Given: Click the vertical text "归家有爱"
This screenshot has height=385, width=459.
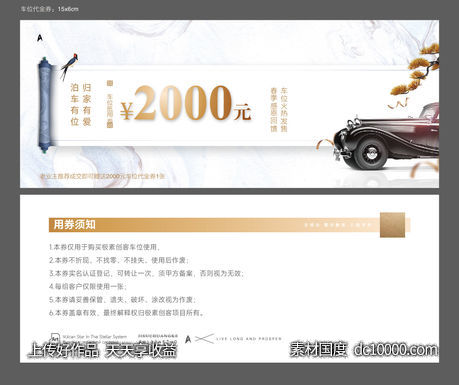Looking at the screenshot, I should coord(87,105).
